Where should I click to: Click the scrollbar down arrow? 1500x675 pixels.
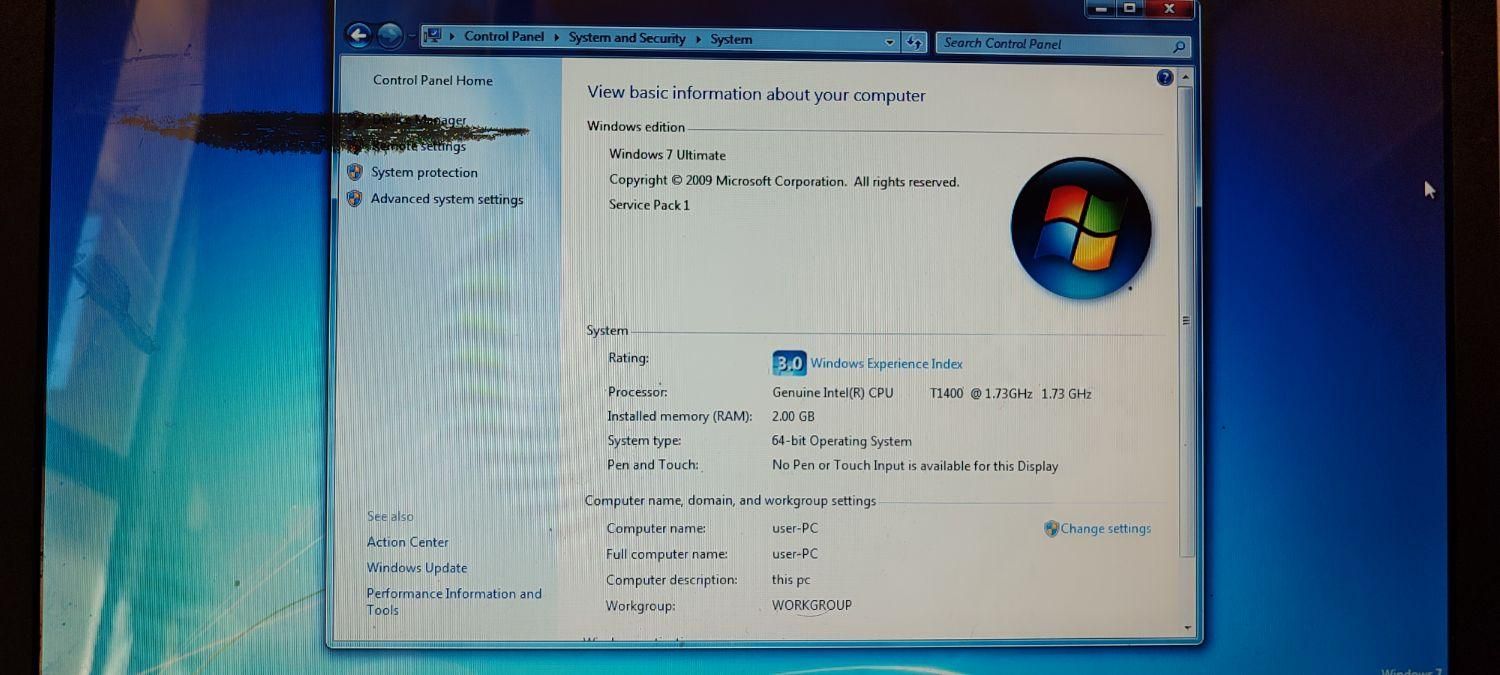coord(1188,628)
